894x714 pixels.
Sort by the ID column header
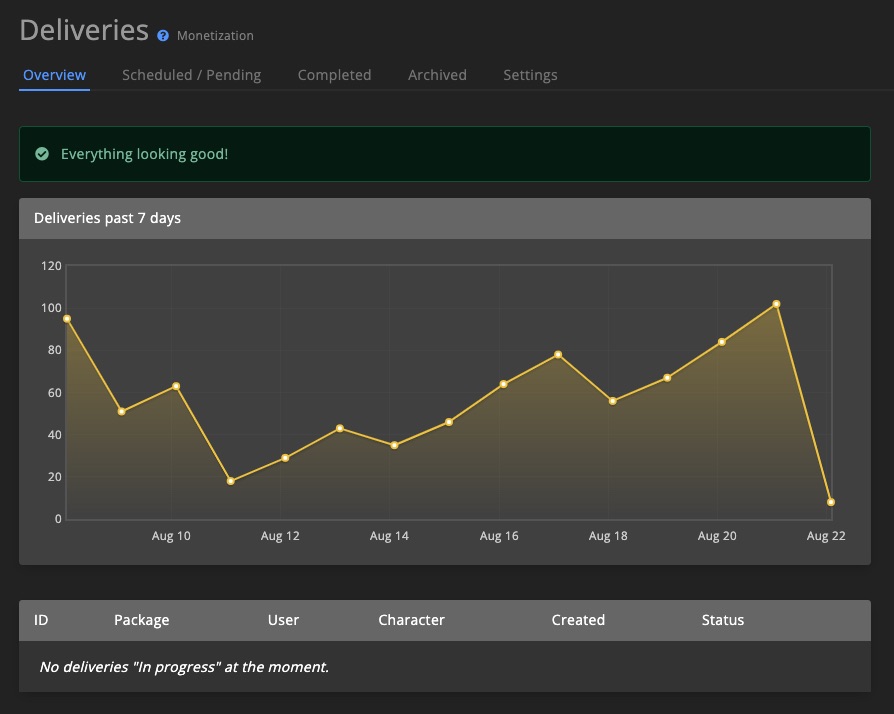click(x=41, y=620)
